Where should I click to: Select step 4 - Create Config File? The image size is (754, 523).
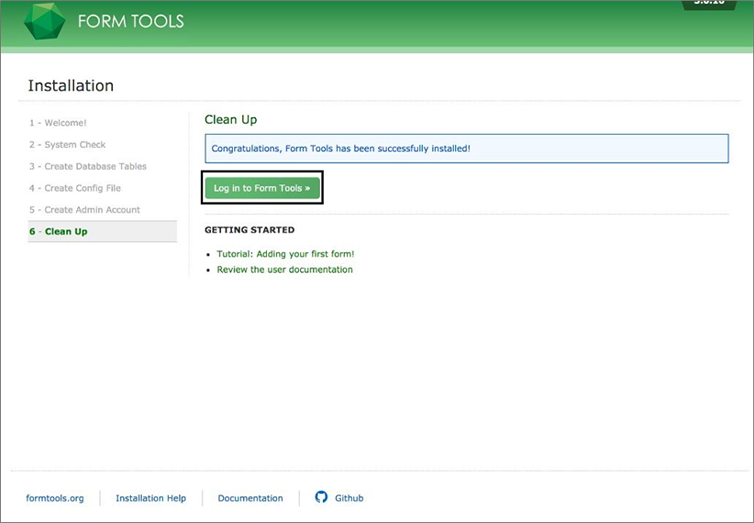[75, 188]
